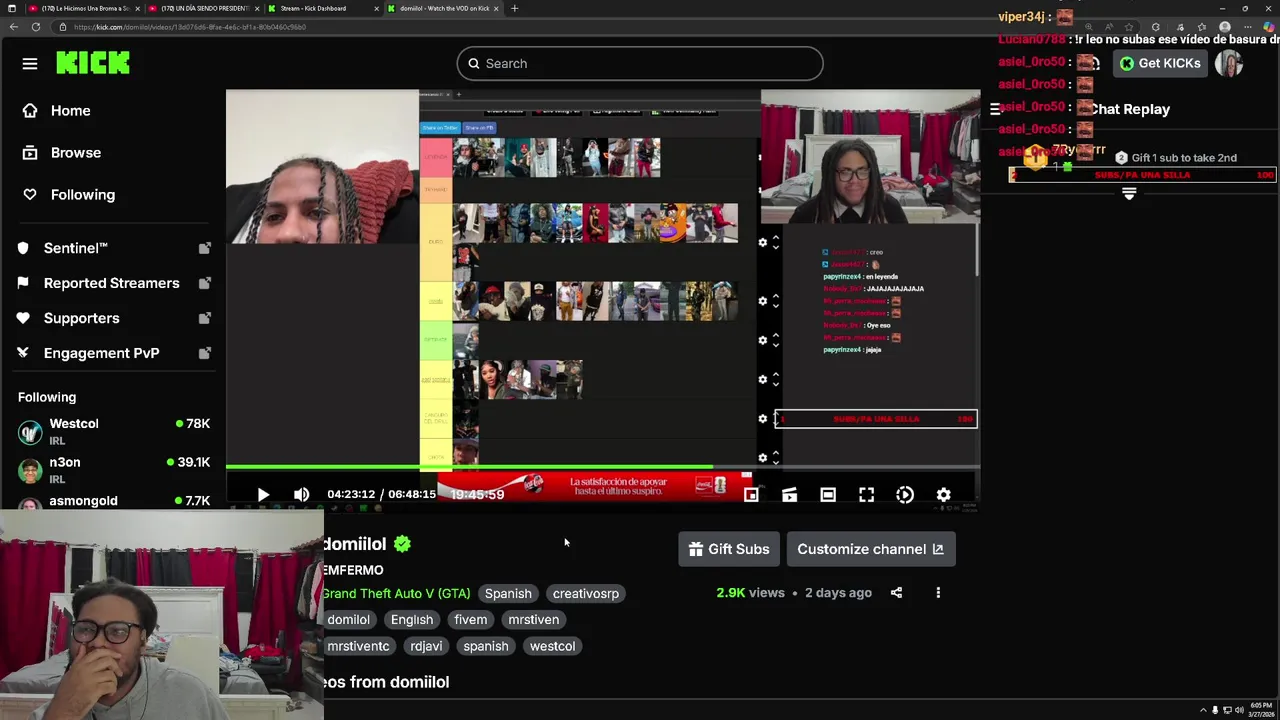
Task: Select the Grand Theft Auto V category link
Action: pyautogui.click(x=396, y=594)
